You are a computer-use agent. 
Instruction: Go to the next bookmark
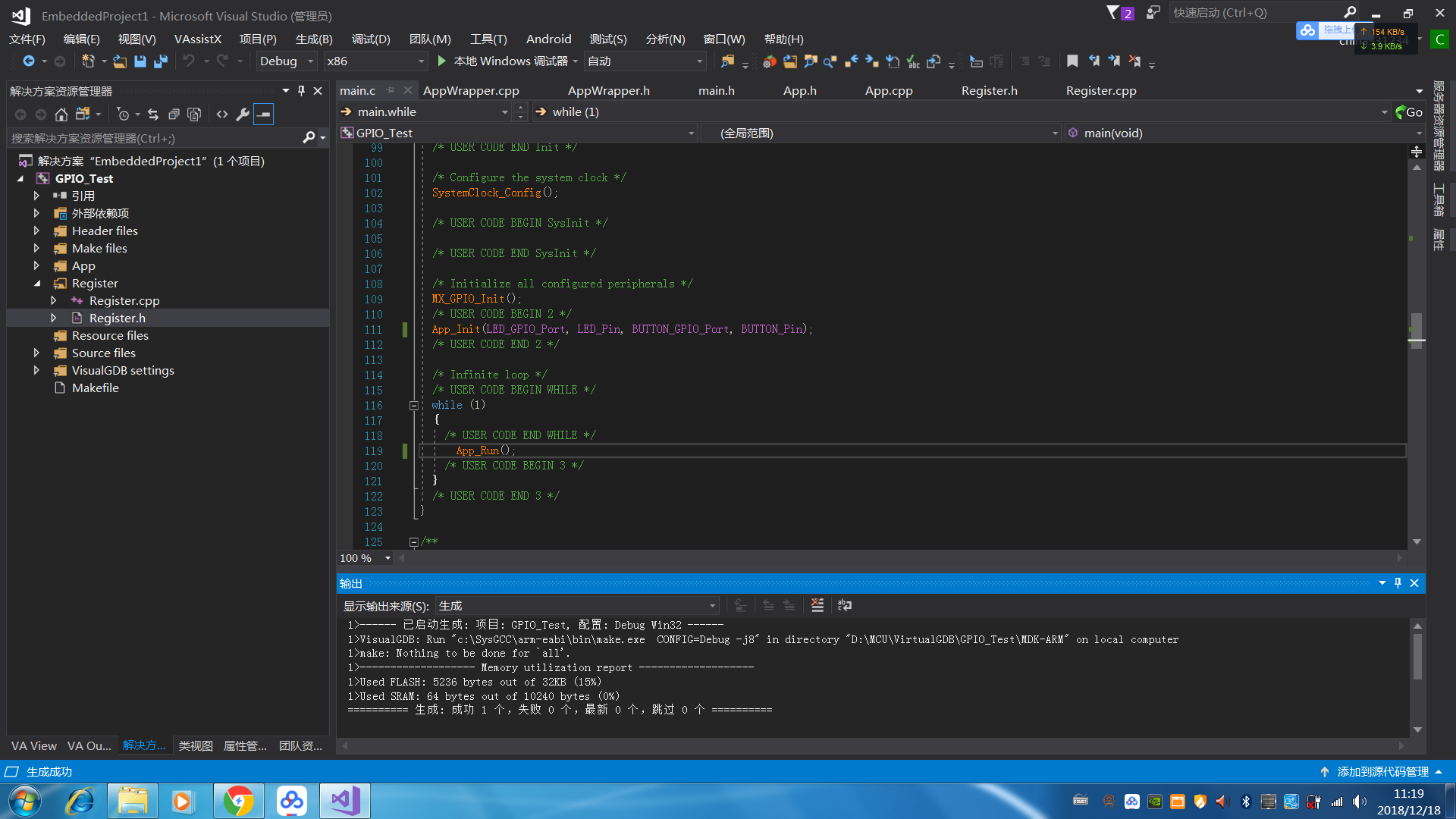click(1115, 61)
